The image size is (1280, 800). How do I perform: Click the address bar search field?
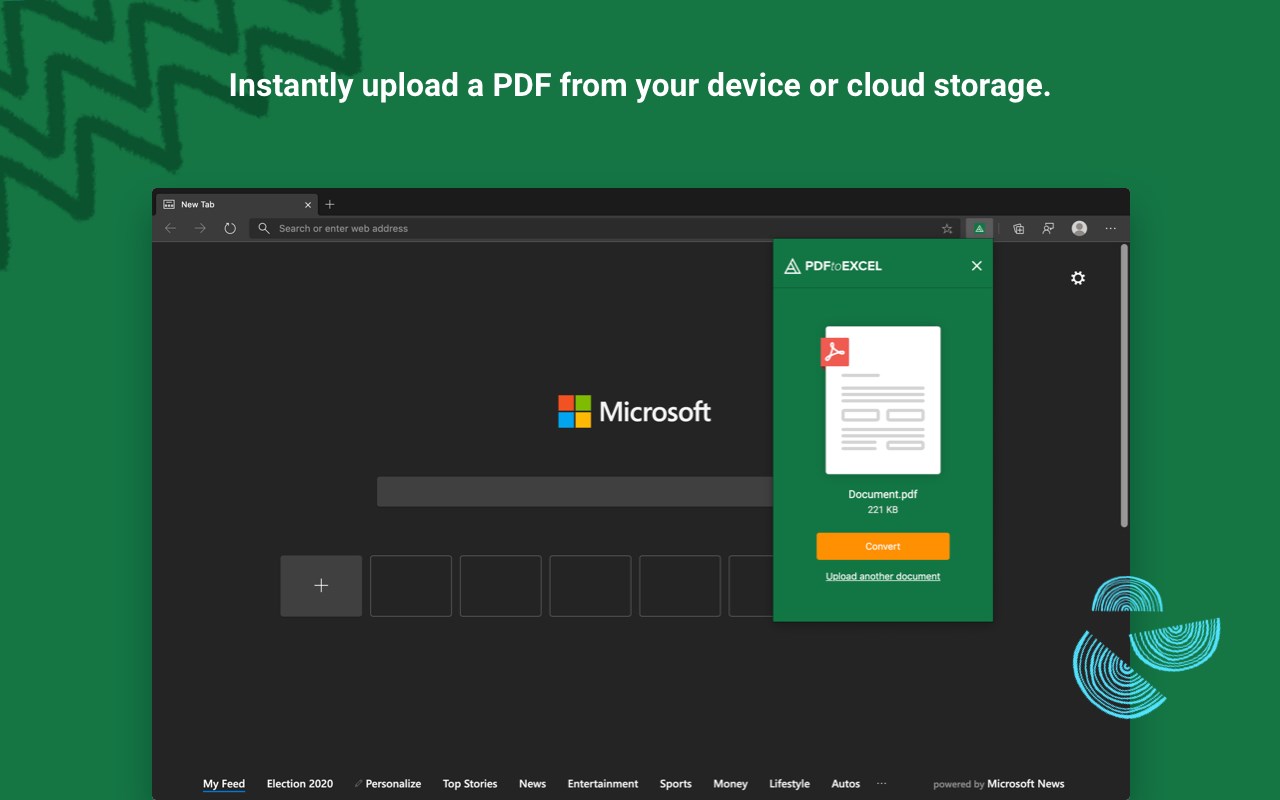pyautogui.click(x=600, y=229)
